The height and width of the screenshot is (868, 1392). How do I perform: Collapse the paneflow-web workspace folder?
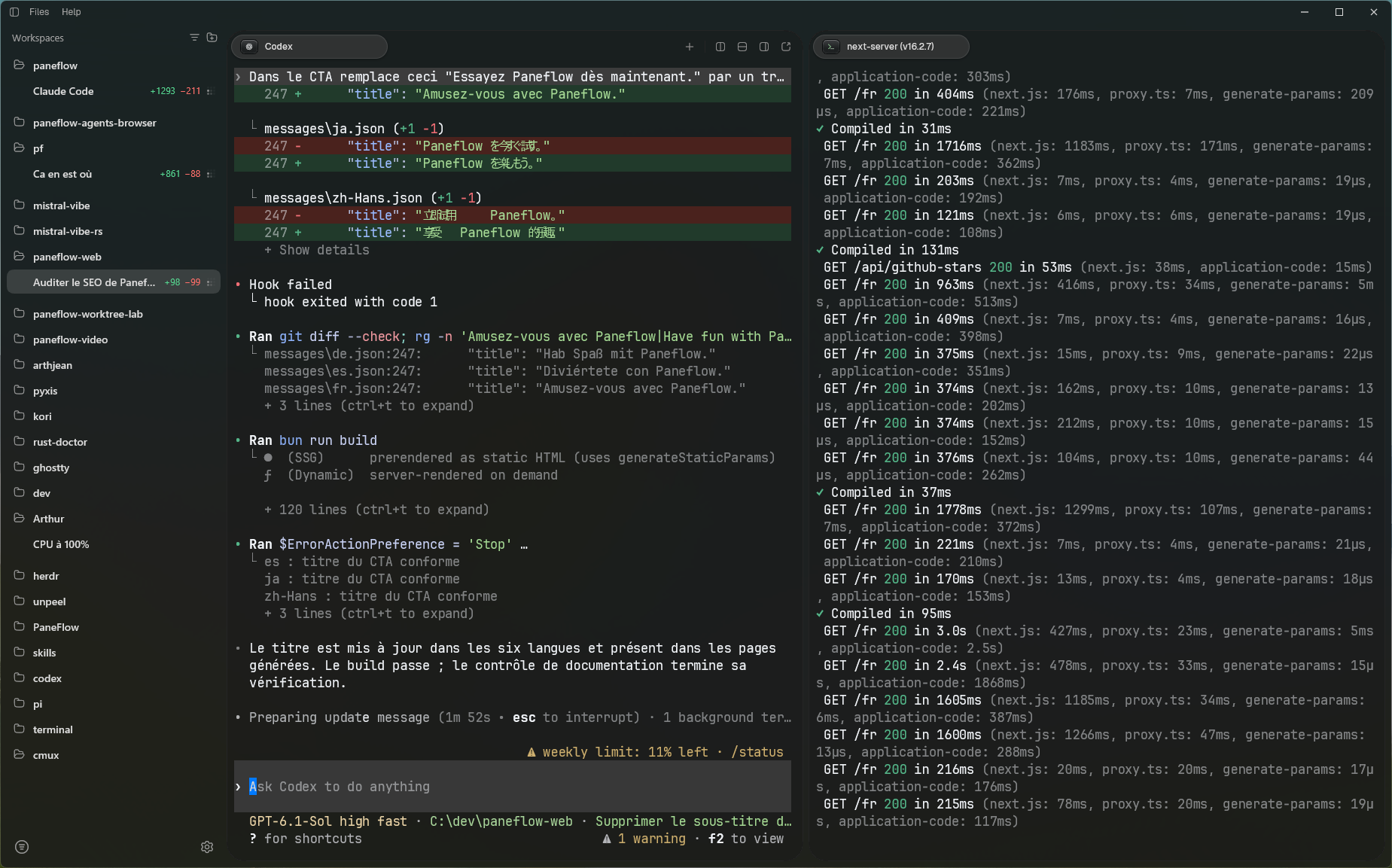[20, 257]
